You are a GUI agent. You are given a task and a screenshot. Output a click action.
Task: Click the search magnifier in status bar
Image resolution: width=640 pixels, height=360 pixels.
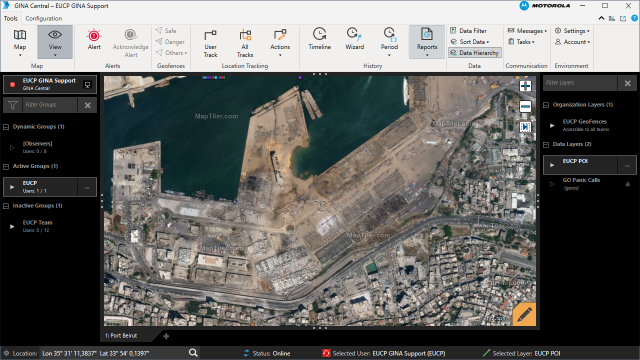[193, 353]
